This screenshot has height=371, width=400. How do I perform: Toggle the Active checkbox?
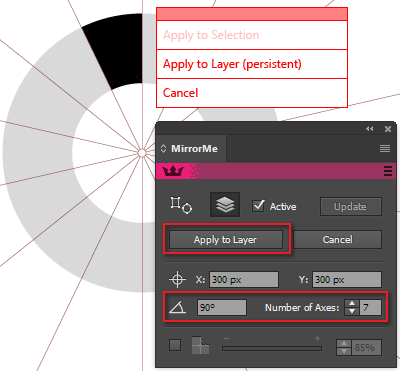[x=258, y=206]
